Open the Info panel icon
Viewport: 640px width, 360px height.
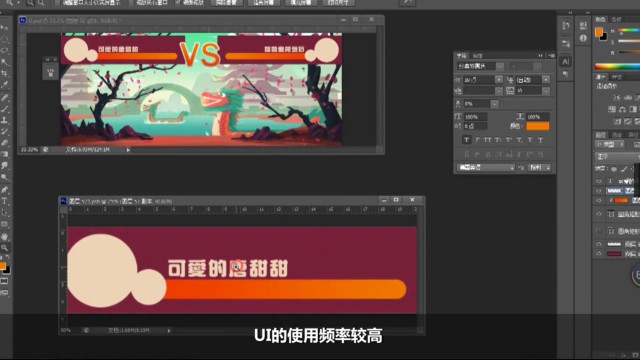[583, 38]
